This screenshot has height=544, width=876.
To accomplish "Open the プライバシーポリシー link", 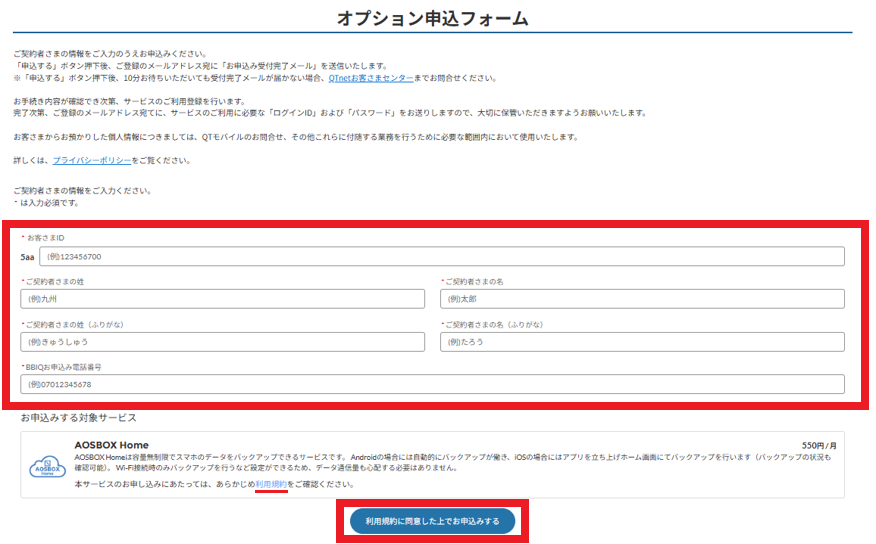I will (92, 160).
